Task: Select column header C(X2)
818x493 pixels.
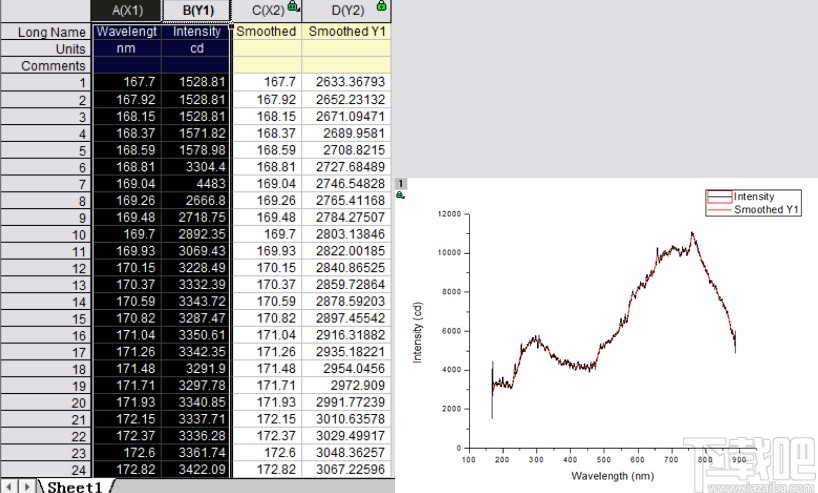Action: pyautogui.click(x=267, y=11)
